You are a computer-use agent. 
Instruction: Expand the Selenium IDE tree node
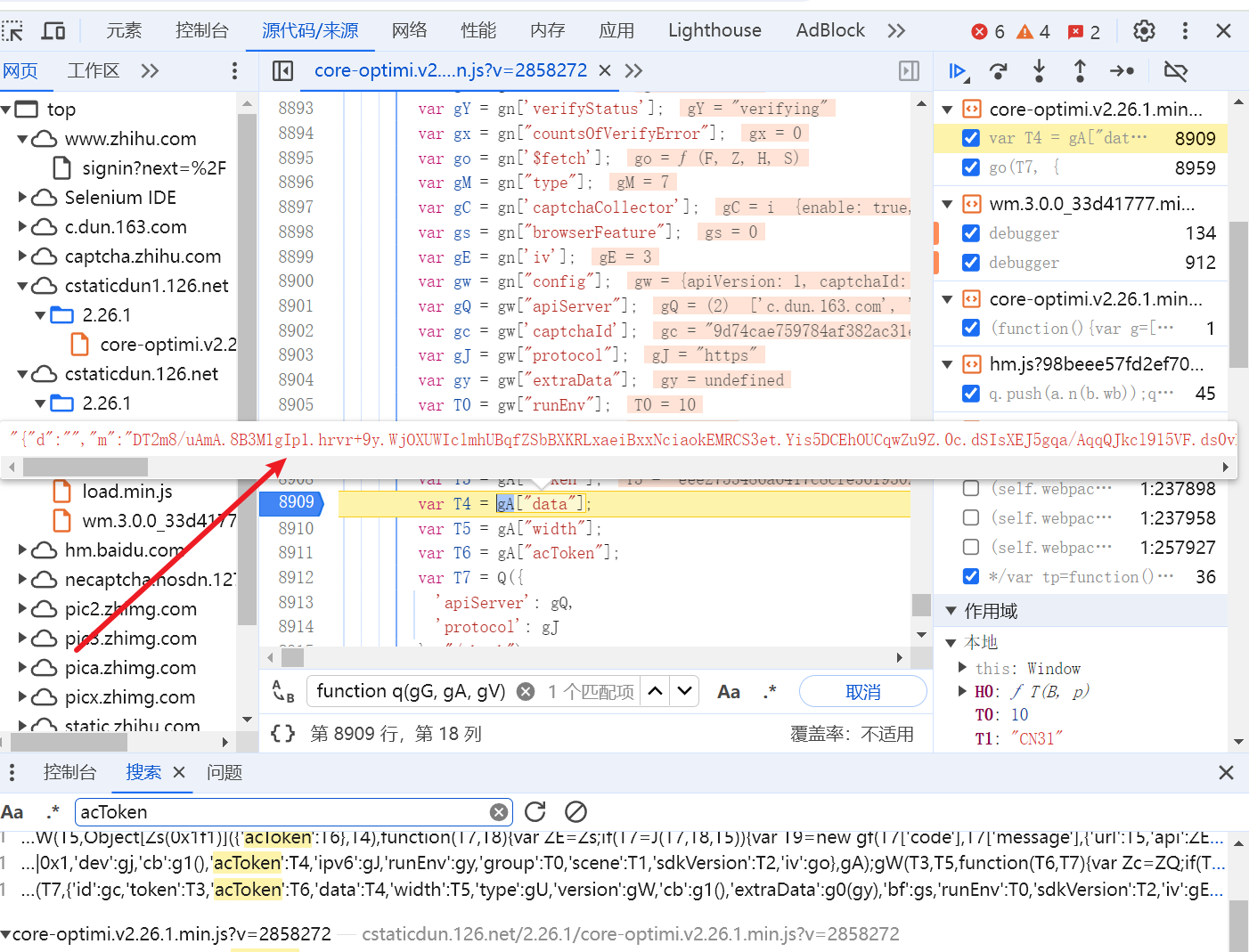click(x=23, y=197)
